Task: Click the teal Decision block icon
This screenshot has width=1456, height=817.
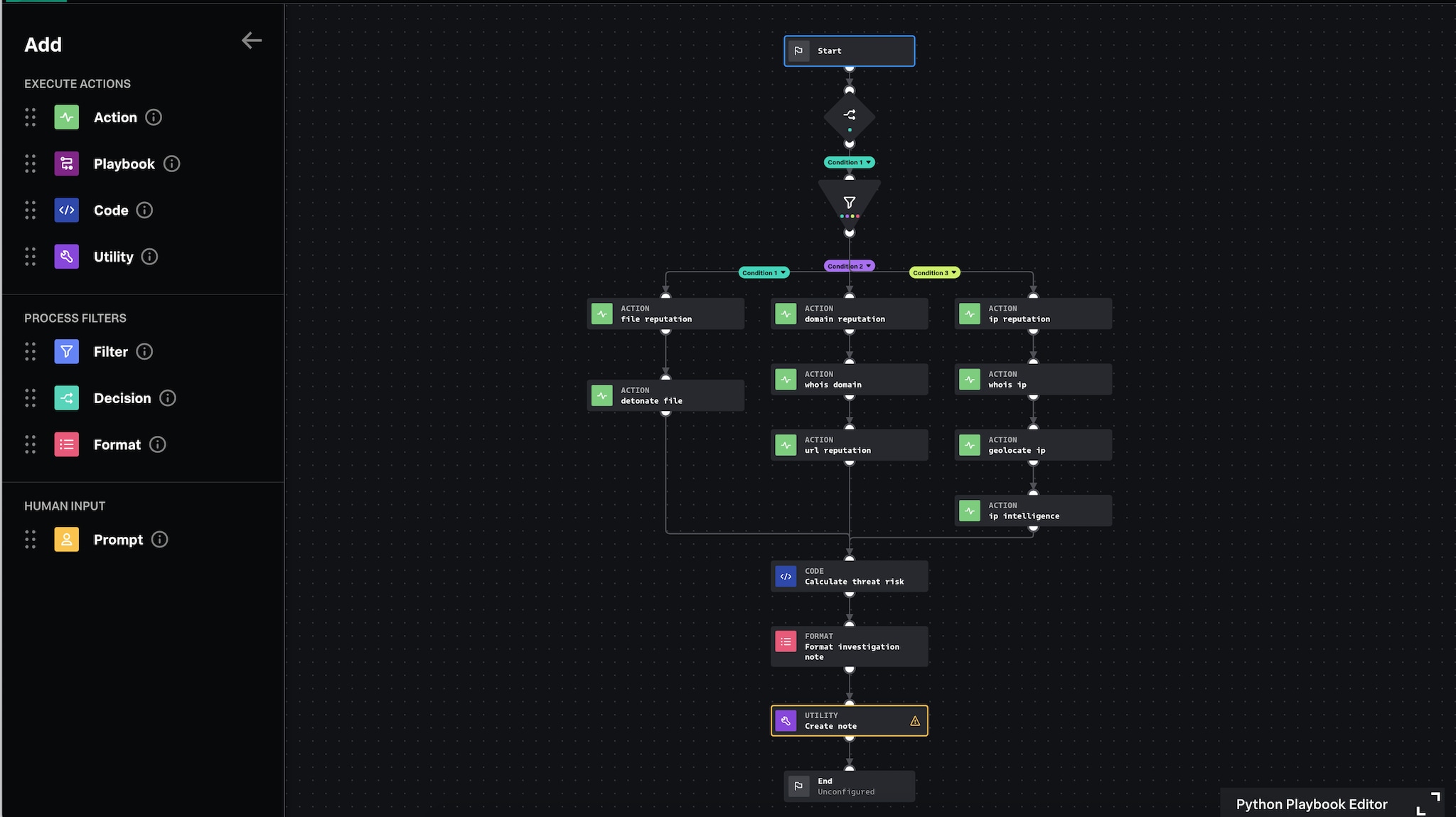Action: (66, 398)
